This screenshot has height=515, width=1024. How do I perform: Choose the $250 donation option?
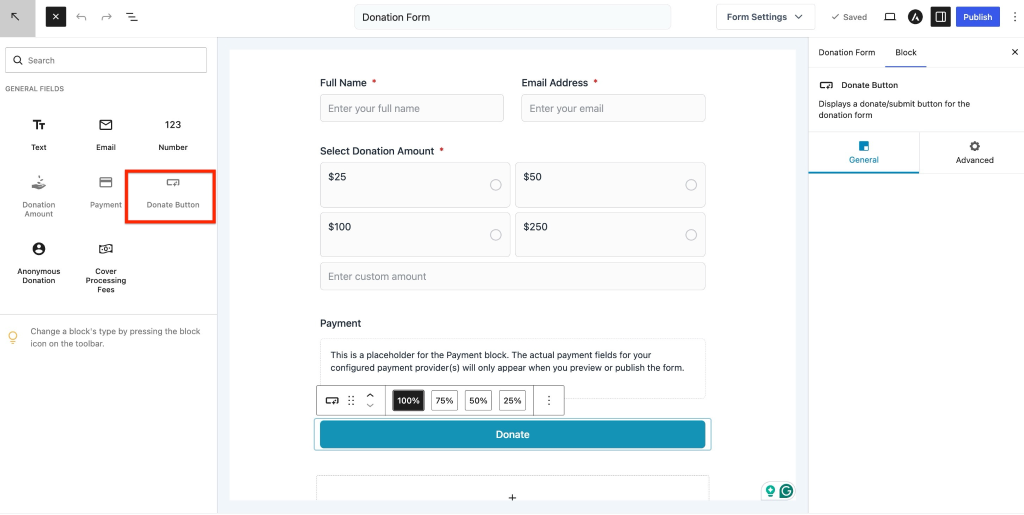coord(610,234)
